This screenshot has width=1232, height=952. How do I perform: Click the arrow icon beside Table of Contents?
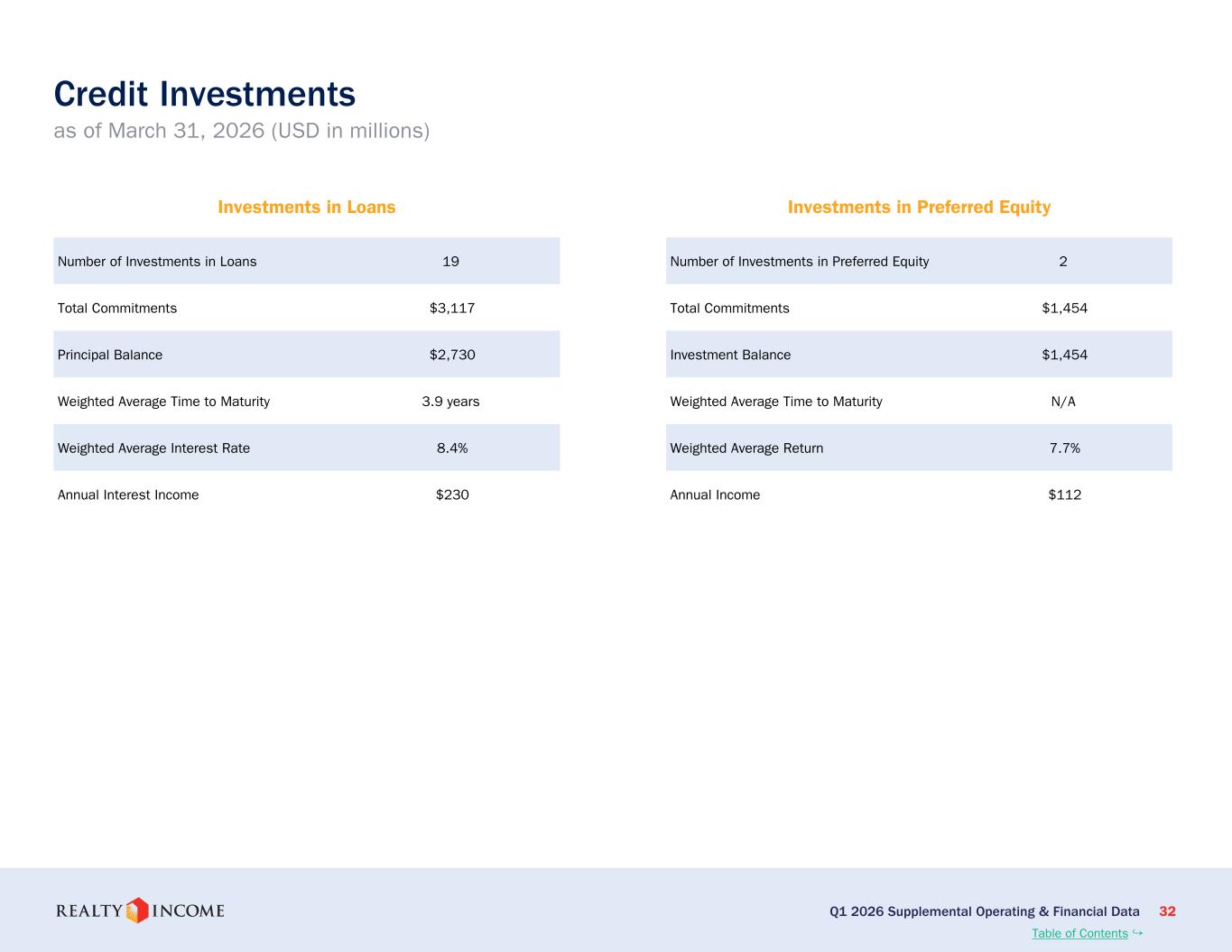point(1137,932)
